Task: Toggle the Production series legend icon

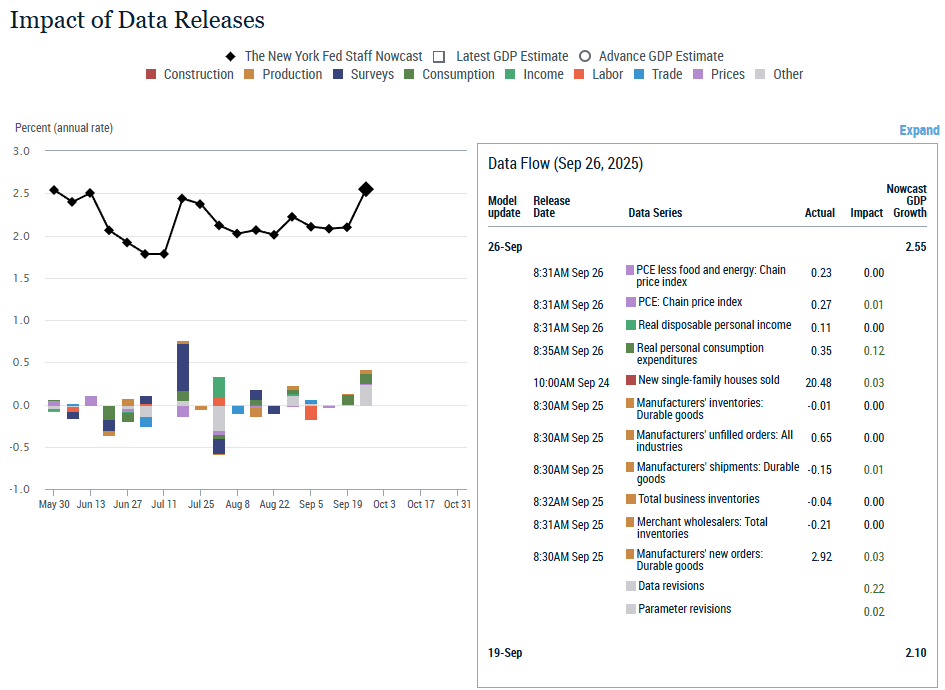Action: click(250, 74)
